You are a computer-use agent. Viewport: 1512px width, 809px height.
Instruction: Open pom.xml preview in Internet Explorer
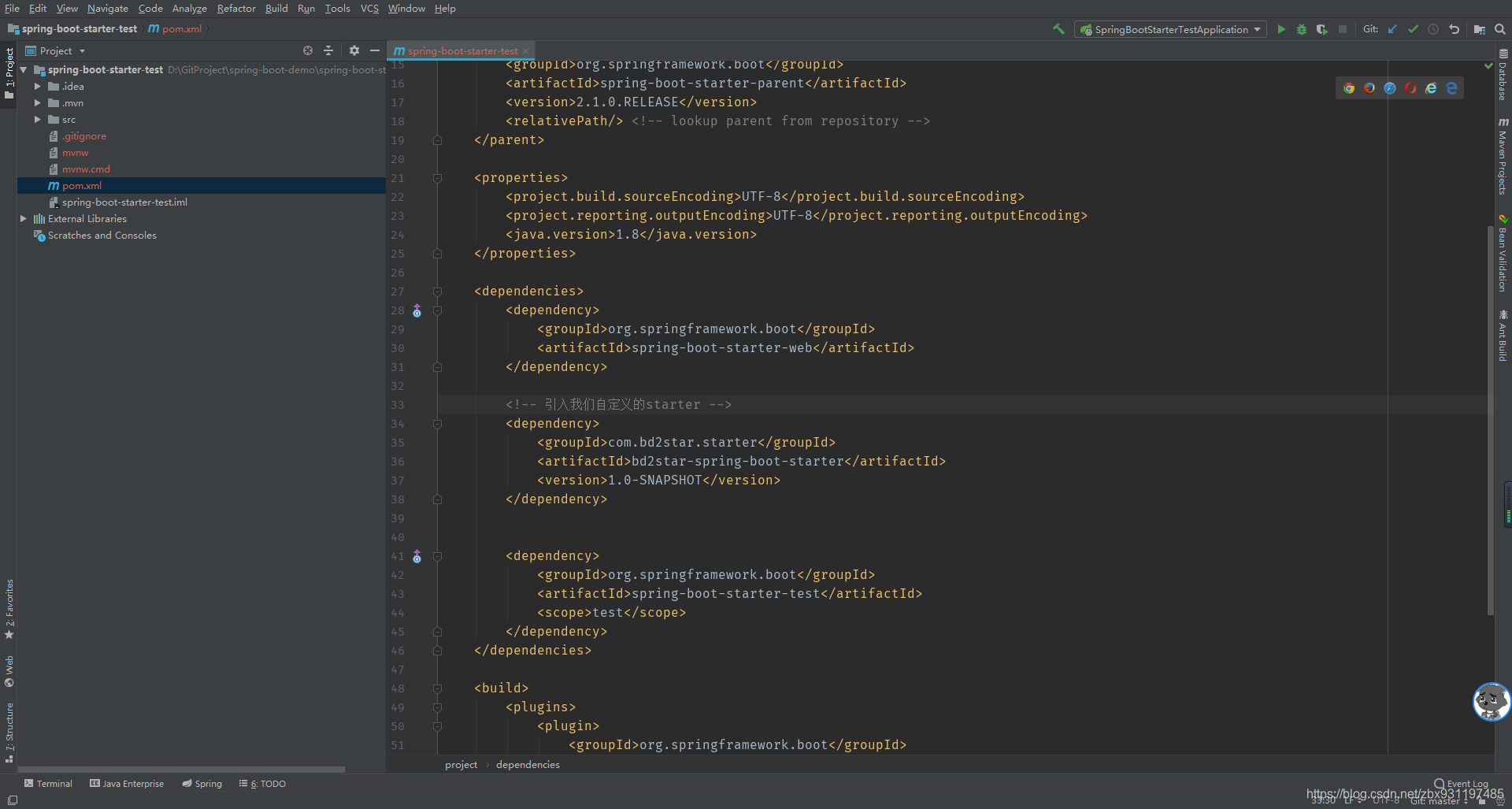(x=1431, y=88)
